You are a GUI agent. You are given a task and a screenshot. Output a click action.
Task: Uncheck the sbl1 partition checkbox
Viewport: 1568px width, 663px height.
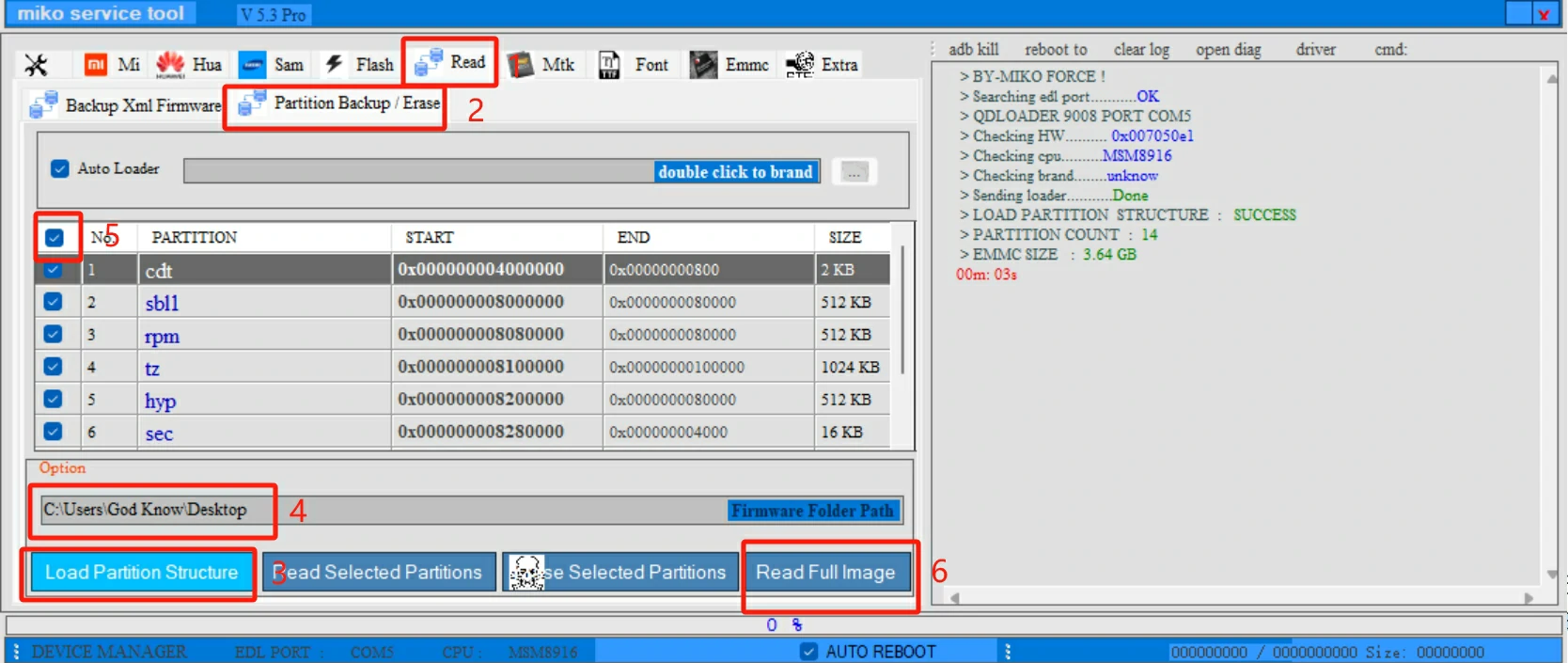pyautogui.click(x=53, y=302)
